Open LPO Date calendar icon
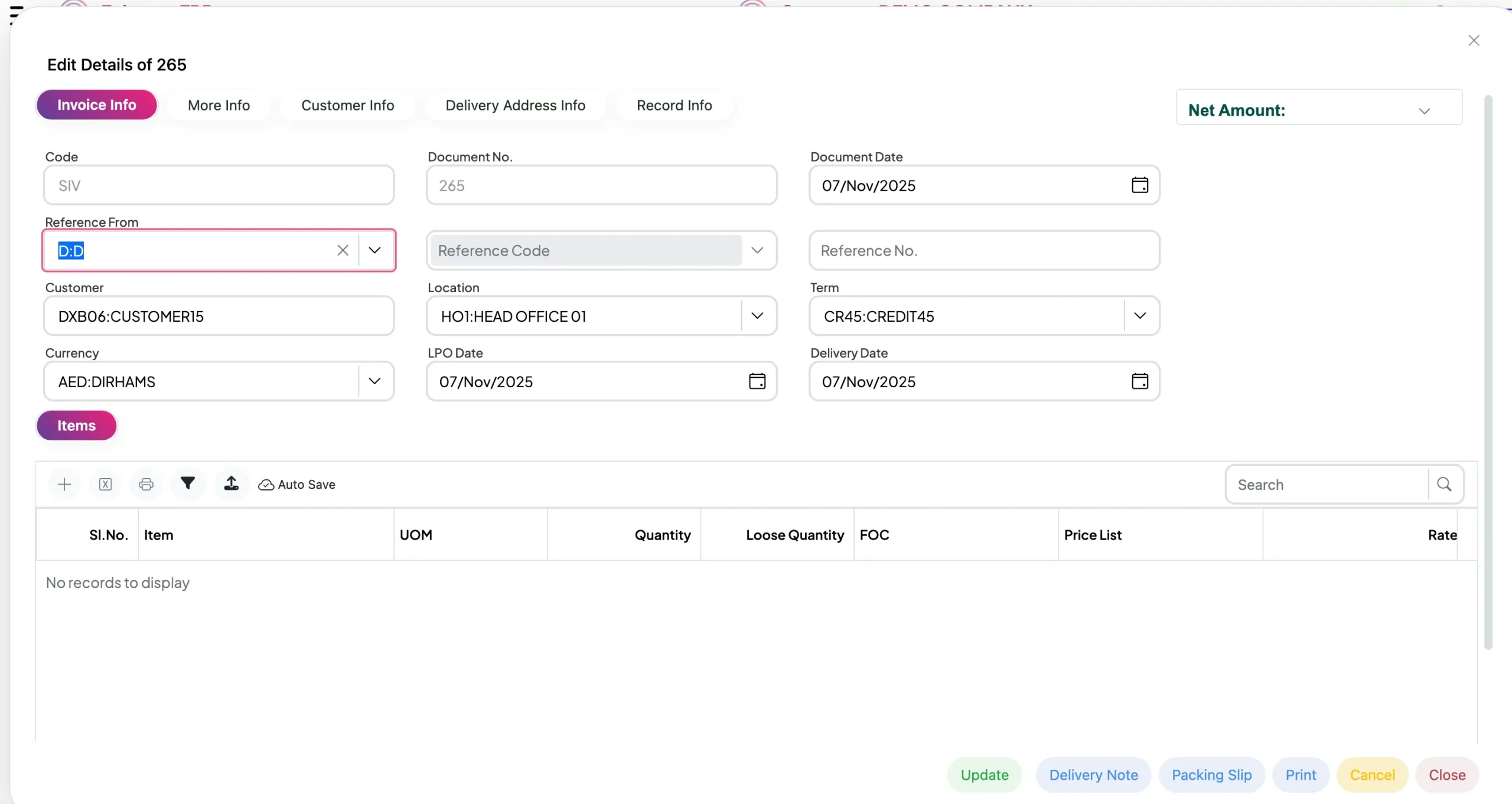 (x=757, y=381)
